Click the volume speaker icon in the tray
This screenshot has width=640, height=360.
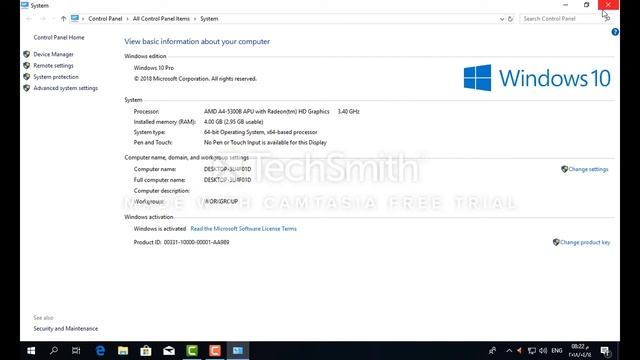point(543,351)
